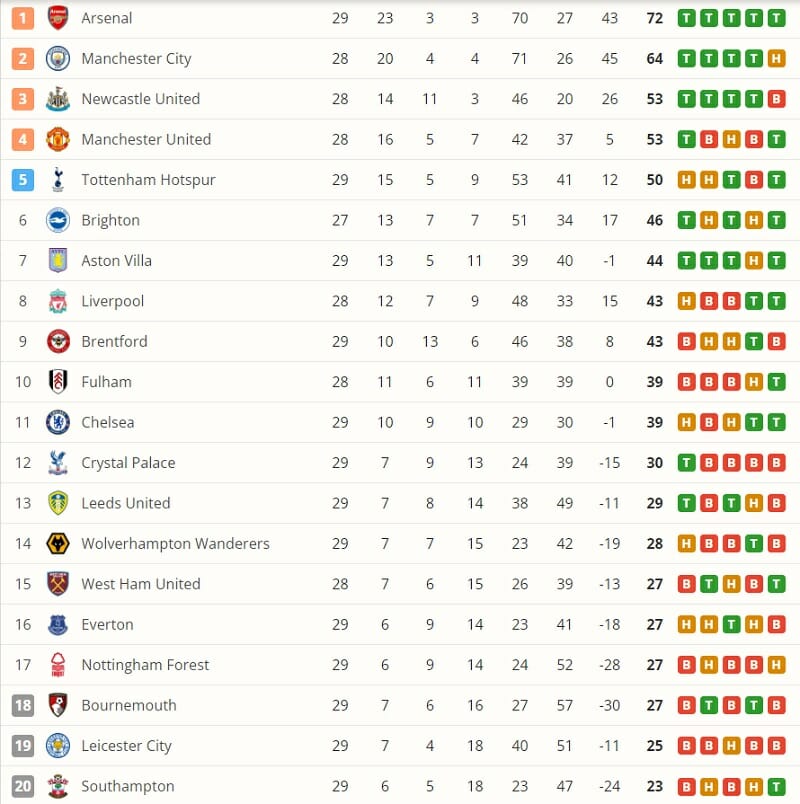The width and height of the screenshot is (800, 804).
Task: Go to the Nottingham Forest team page
Action: (x=145, y=665)
